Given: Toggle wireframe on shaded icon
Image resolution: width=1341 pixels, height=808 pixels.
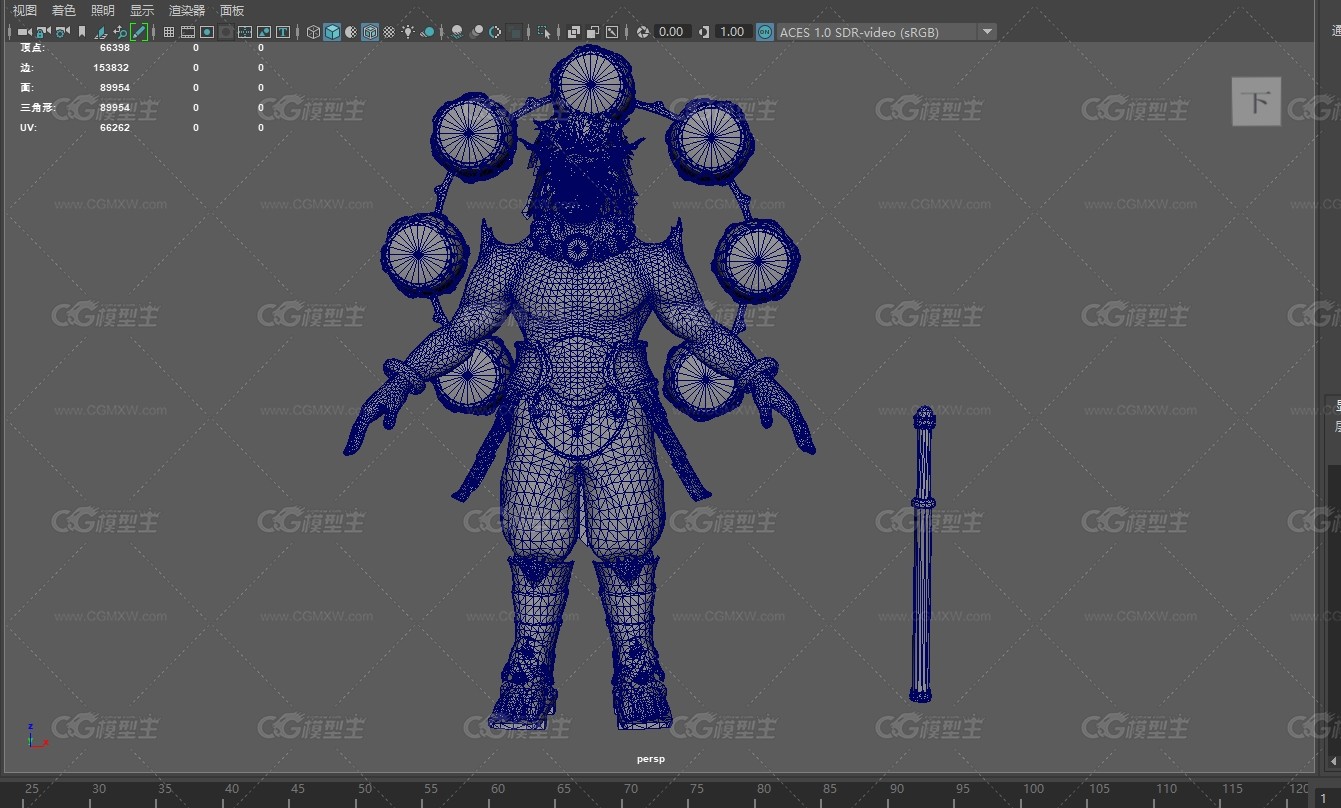Looking at the screenshot, I should [370, 32].
